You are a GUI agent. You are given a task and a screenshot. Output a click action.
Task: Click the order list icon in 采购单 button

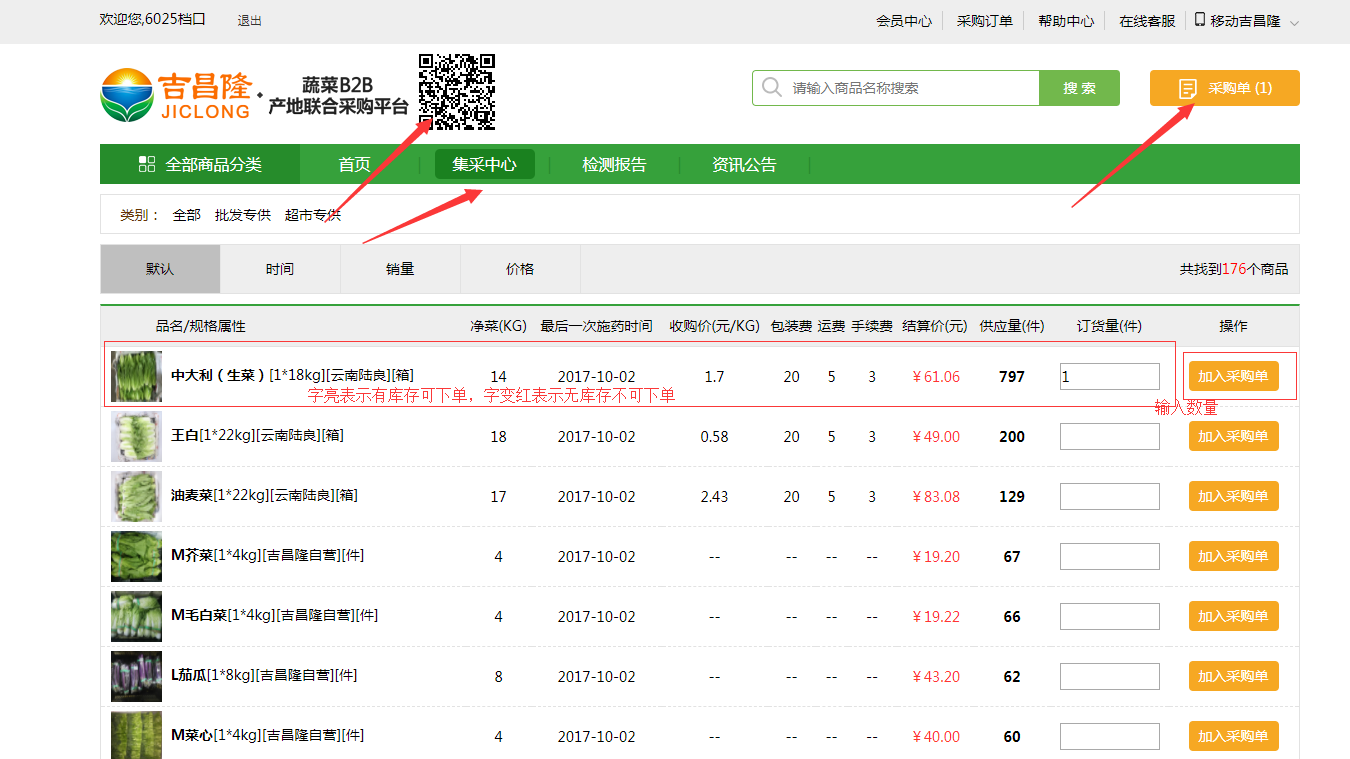[1188, 88]
